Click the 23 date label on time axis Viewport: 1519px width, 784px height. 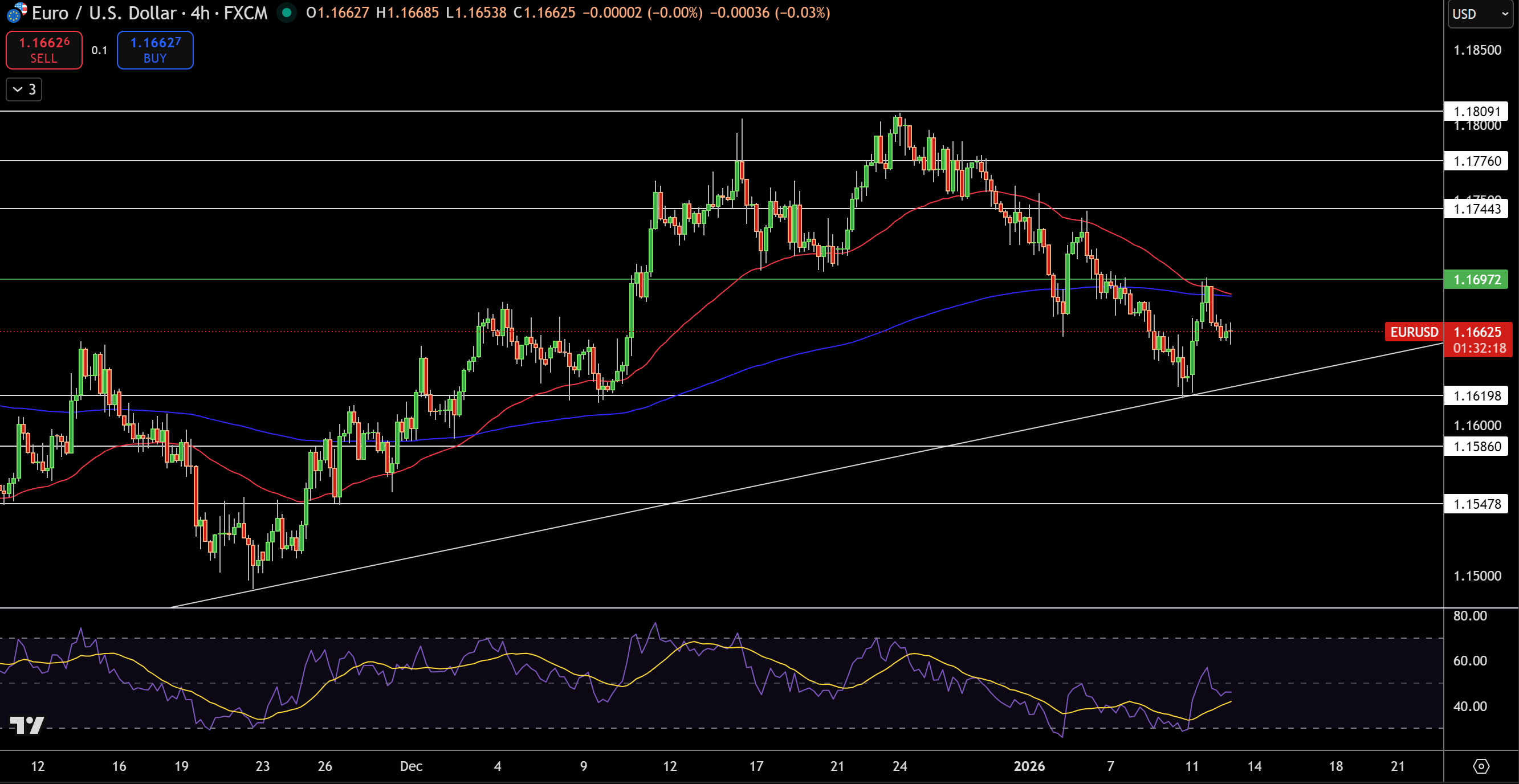[x=262, y=766]
